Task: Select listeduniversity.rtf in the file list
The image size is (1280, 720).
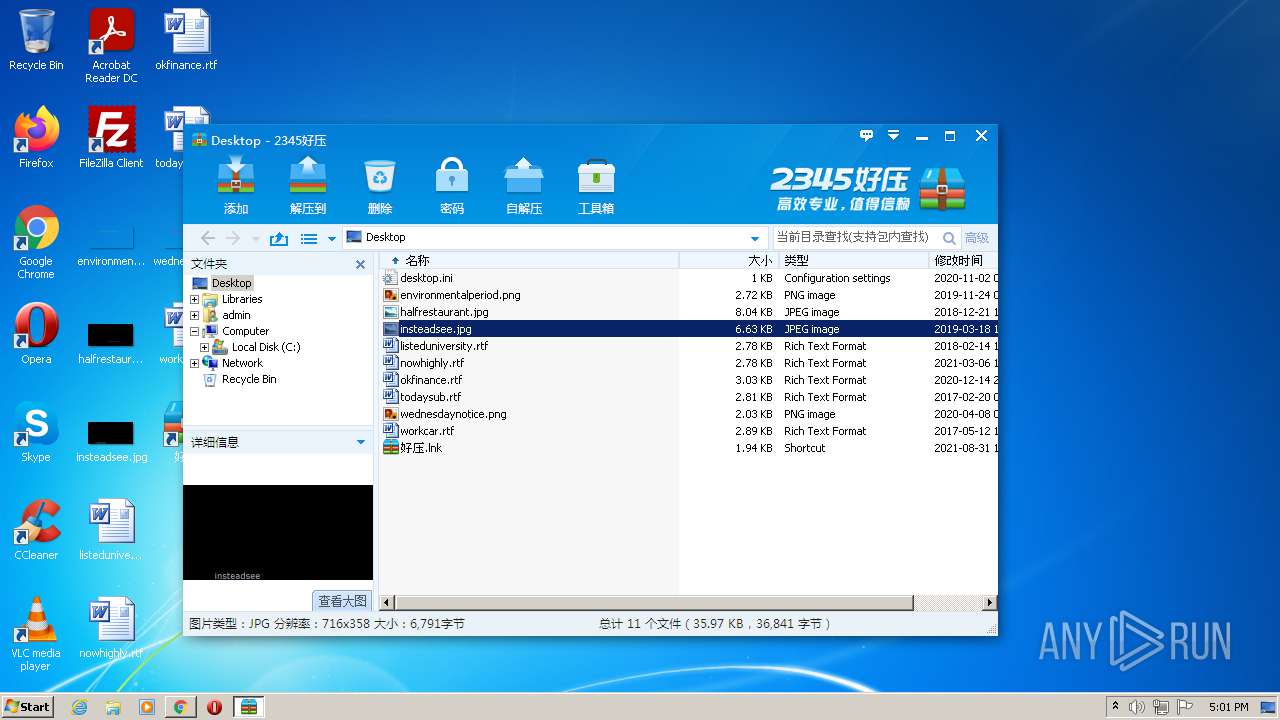Action: pos(690,346)
